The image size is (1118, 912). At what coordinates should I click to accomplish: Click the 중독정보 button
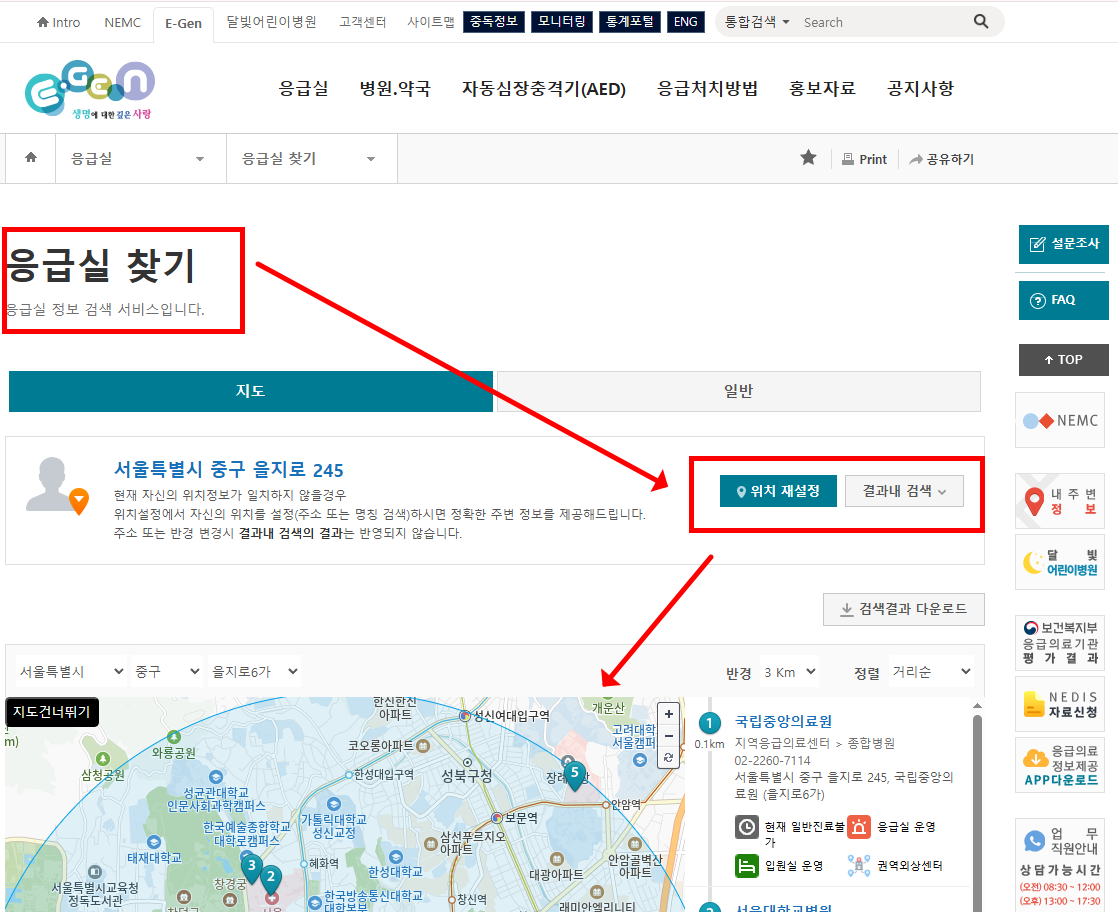click(494, 21)
